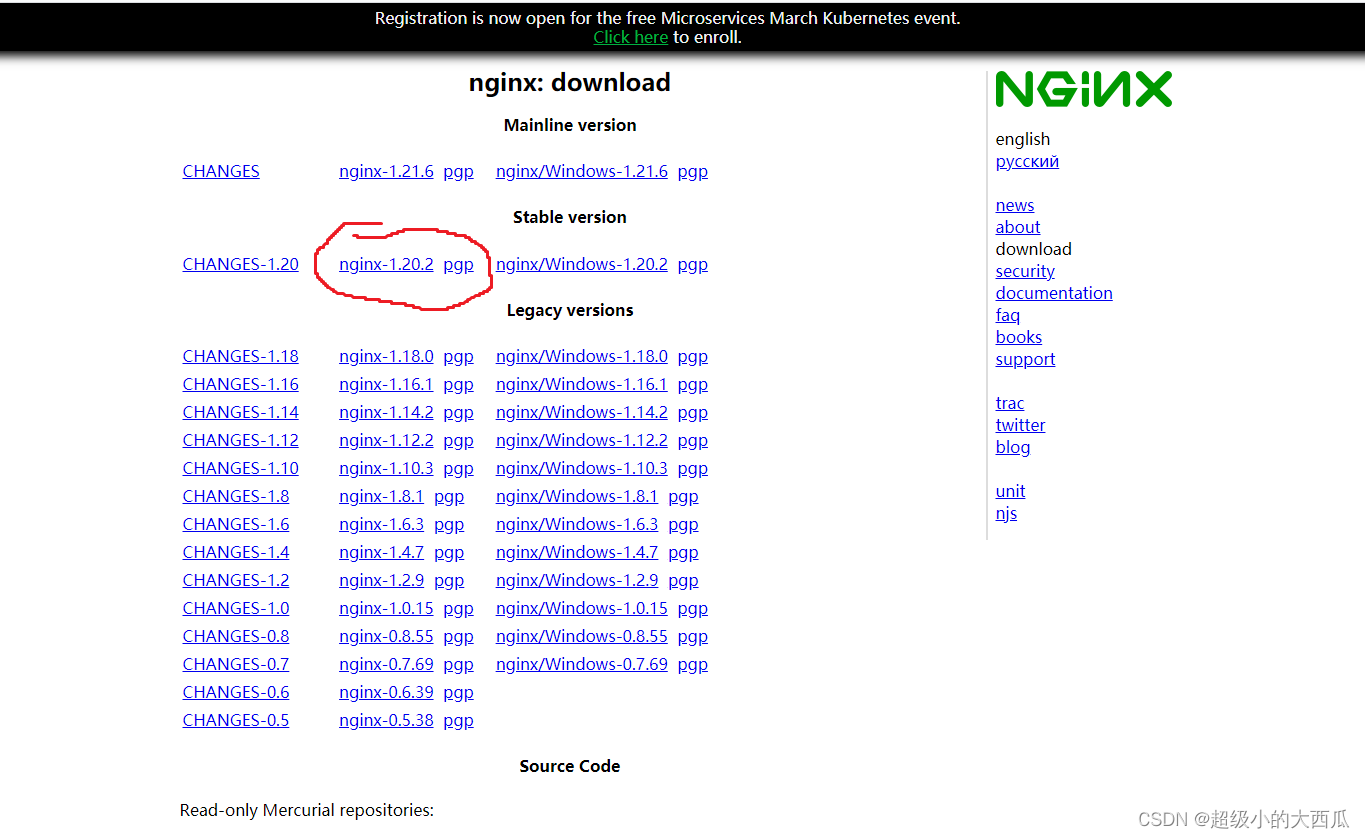The image size is (1365, 838).
Task: Open pgp for nginx/Windows-1.20.2
Action: pos(692,264)
